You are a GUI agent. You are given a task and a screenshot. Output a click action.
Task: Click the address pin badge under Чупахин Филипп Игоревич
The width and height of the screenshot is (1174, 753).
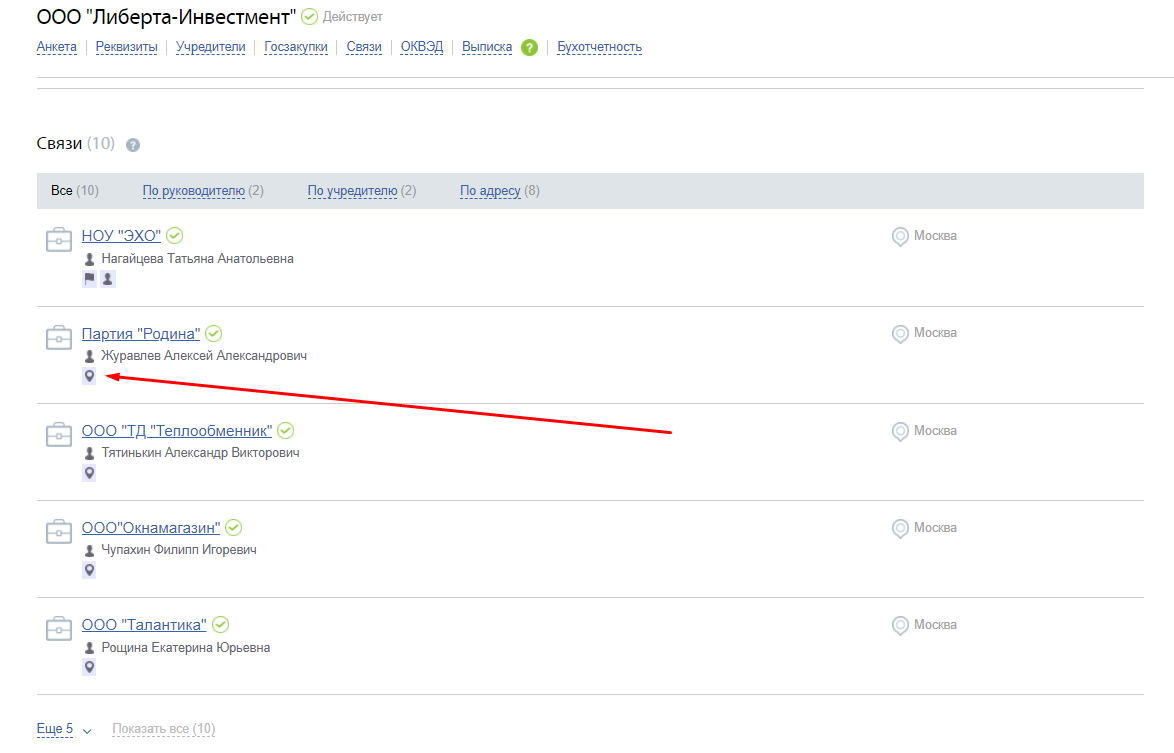pyautogui.click(x=89, y=570)
